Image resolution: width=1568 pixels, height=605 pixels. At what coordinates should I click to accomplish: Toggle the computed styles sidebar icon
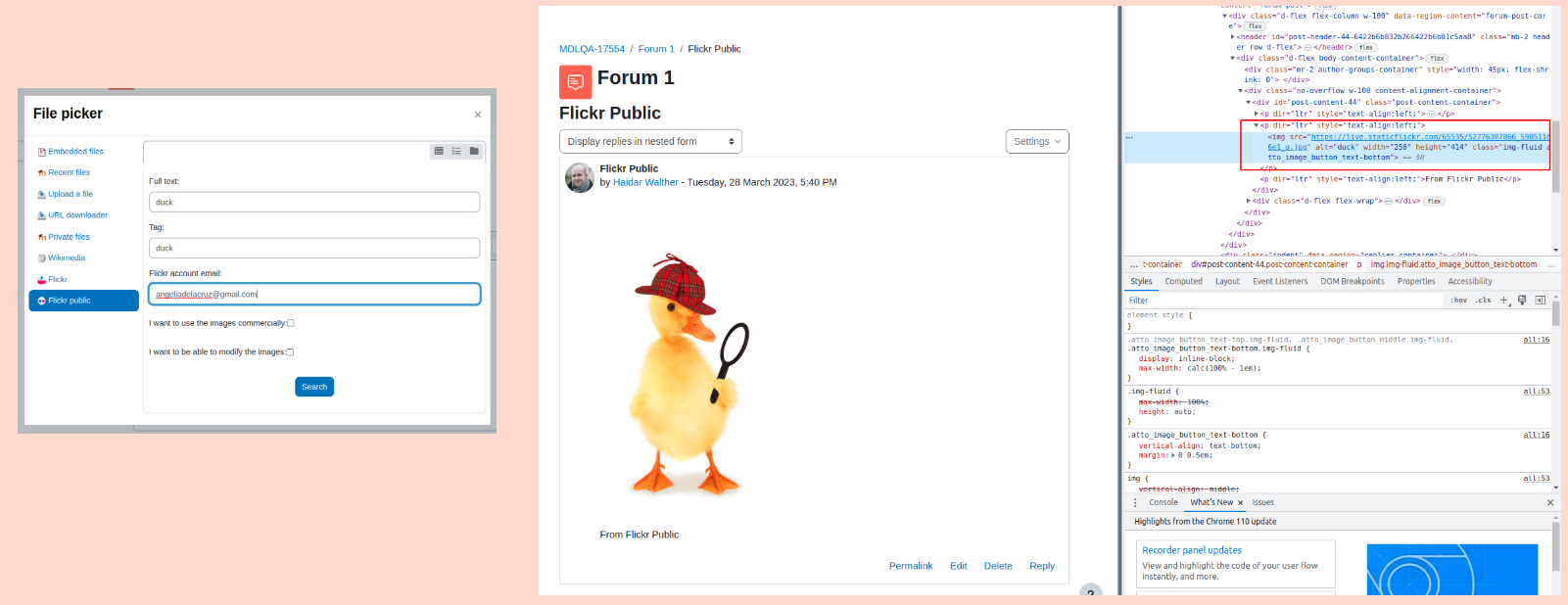[1540, 301]
